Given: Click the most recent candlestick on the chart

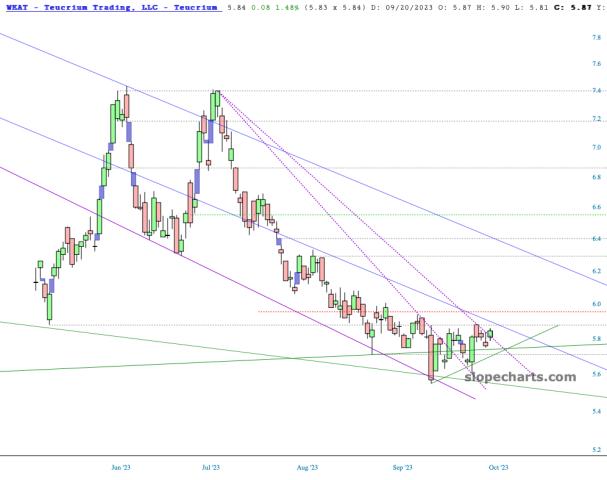Looking at the screenshot, I should click(x=490, y=333).
